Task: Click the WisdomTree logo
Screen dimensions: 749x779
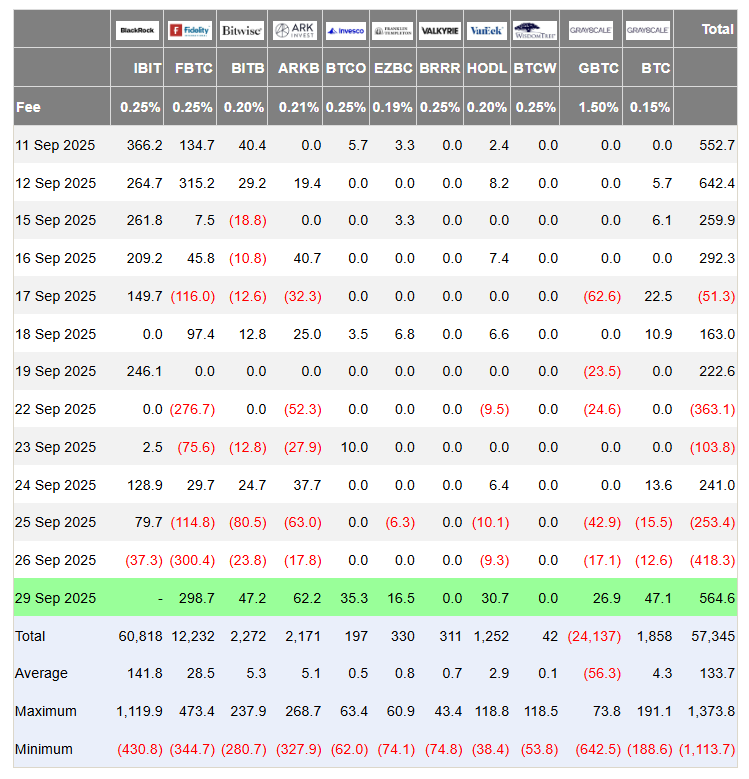Action: [535, 30]
